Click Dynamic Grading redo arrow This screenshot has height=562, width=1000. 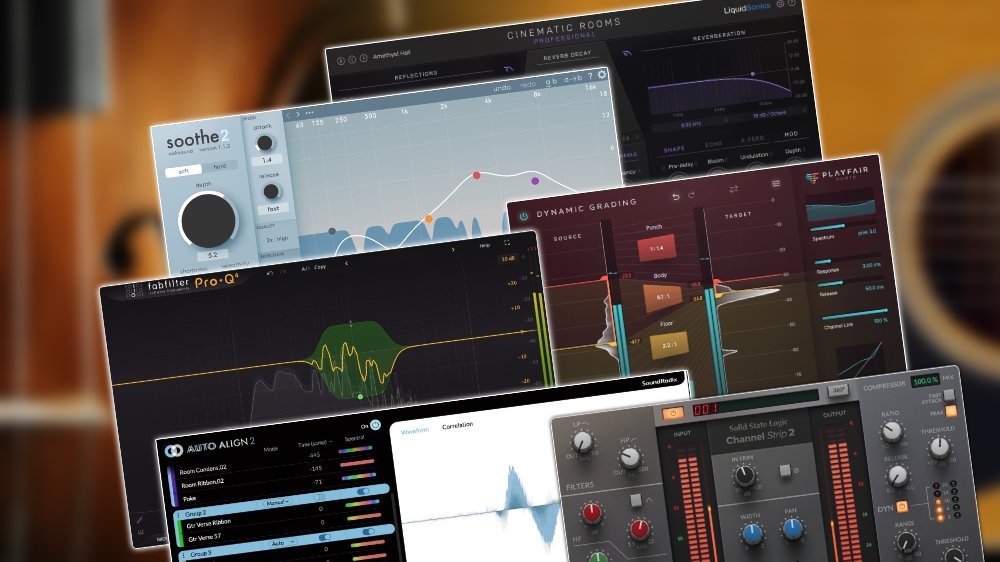(x=691, y=195)
